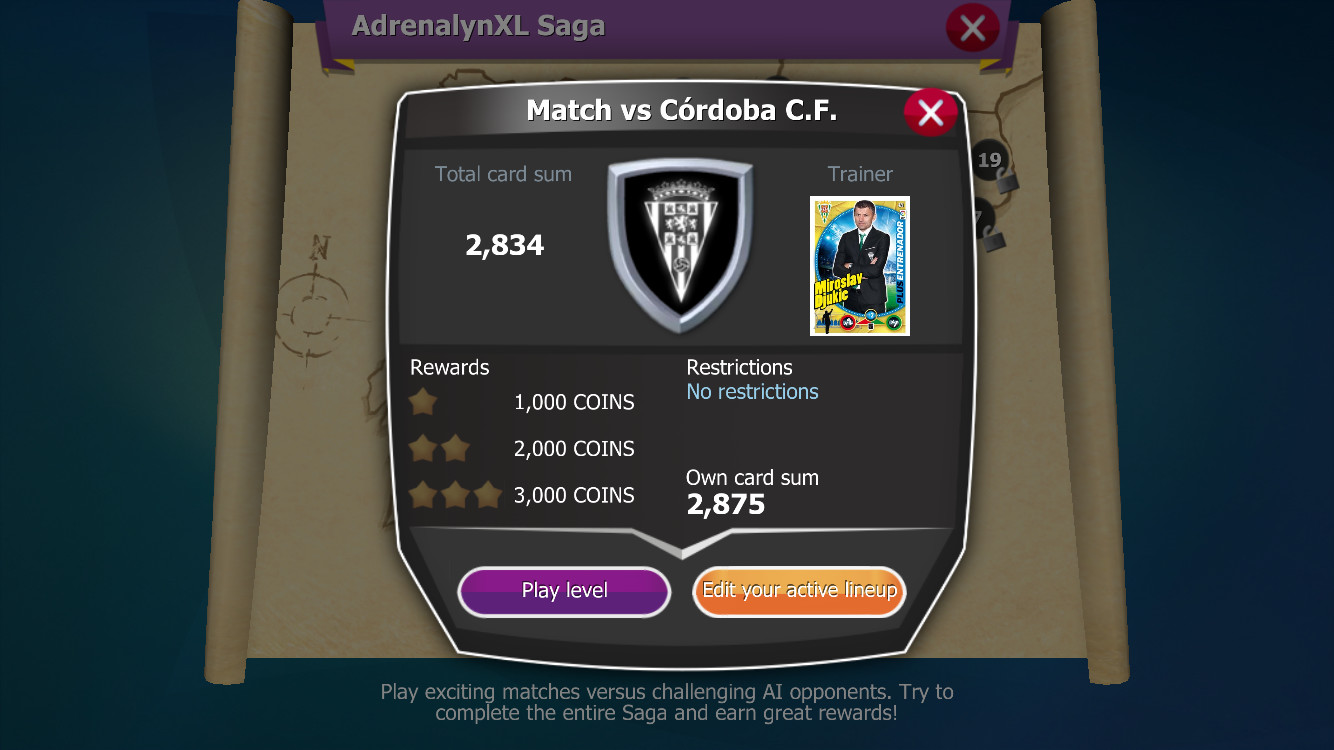1334x750 pixels.
Task: Start the match with Play level
Action: [x=564, y=591]
